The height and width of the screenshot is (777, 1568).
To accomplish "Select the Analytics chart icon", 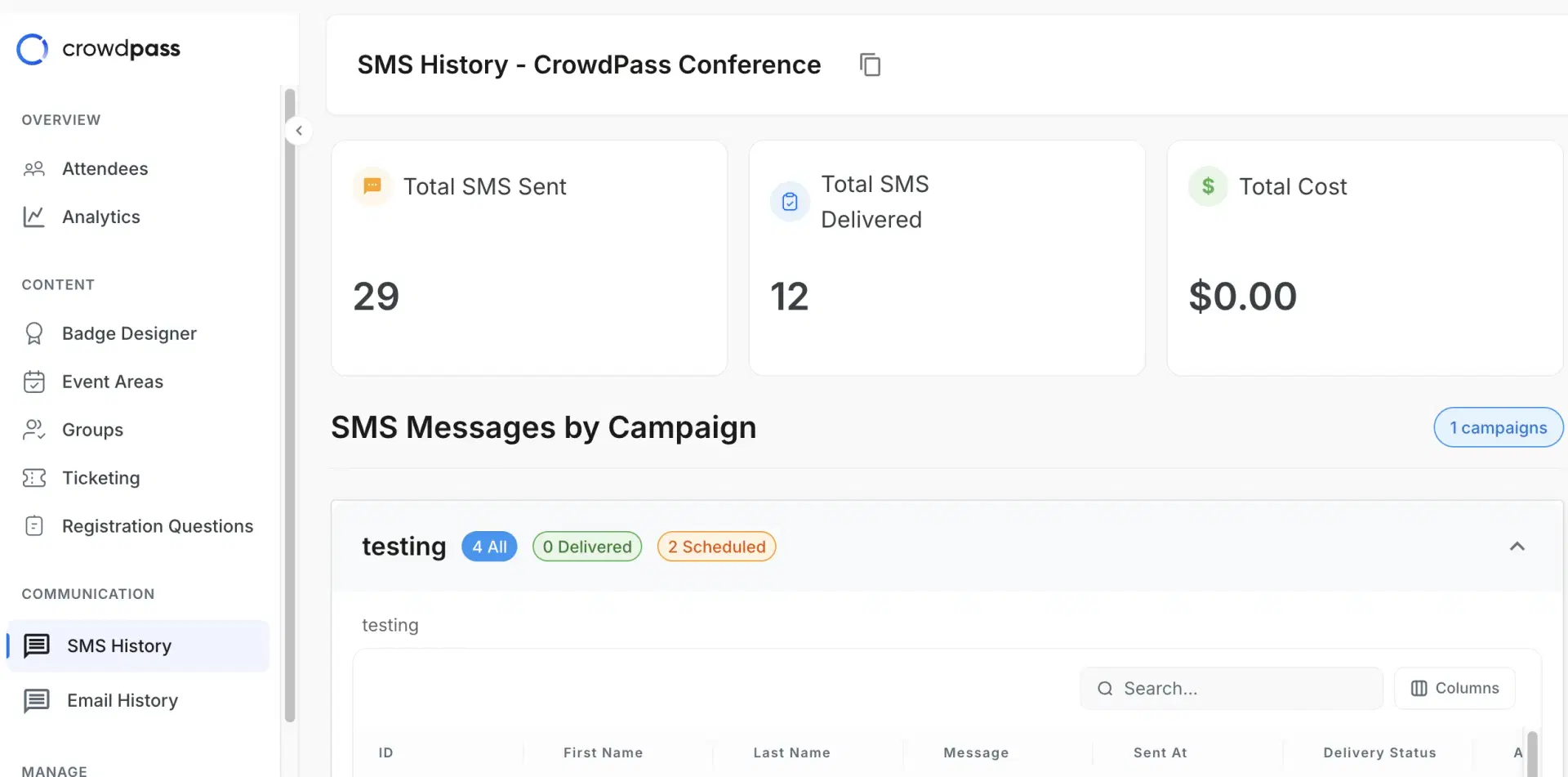I will coord(33,217).
